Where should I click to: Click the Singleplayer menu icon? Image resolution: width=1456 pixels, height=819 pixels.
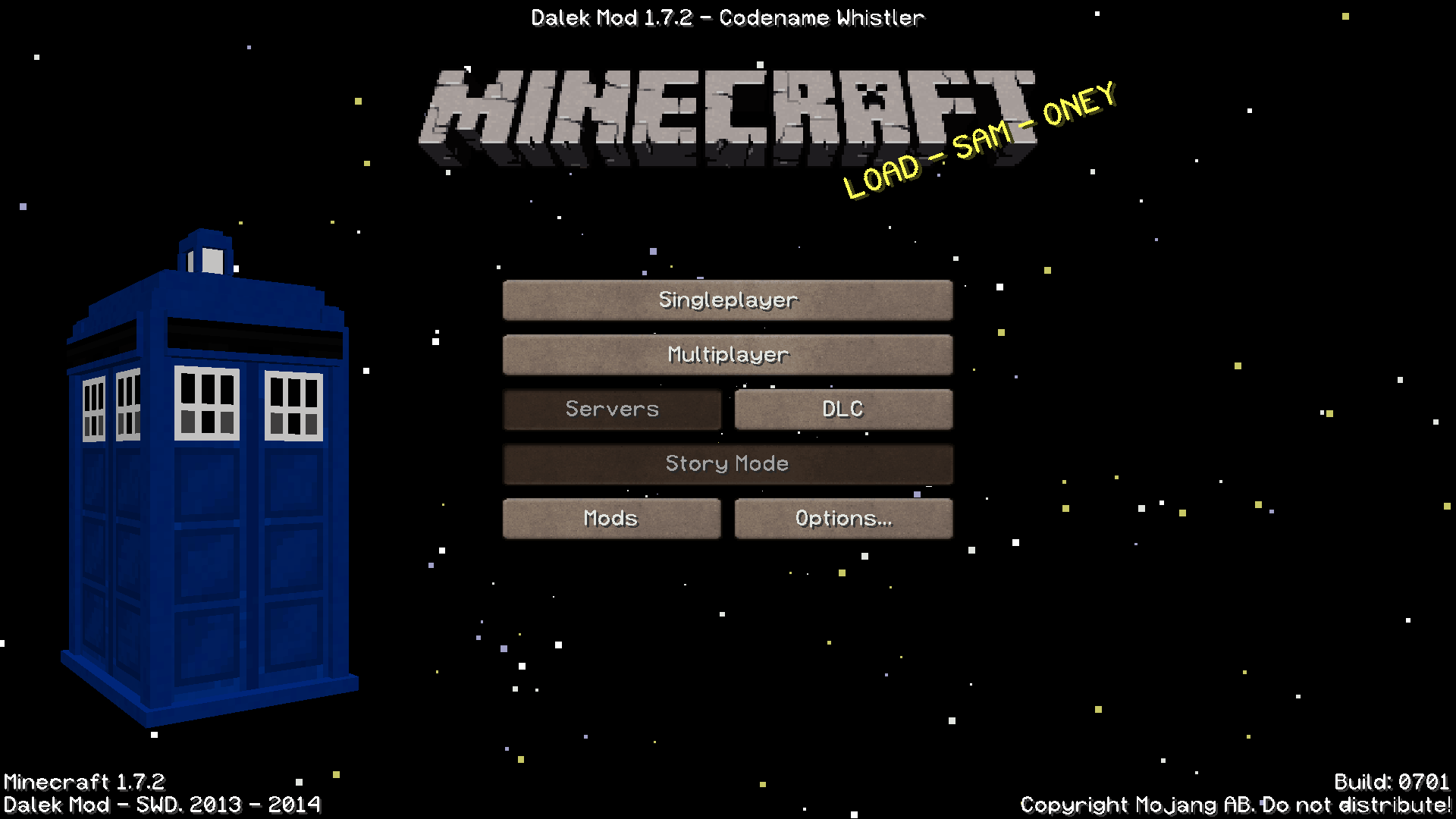728,300
